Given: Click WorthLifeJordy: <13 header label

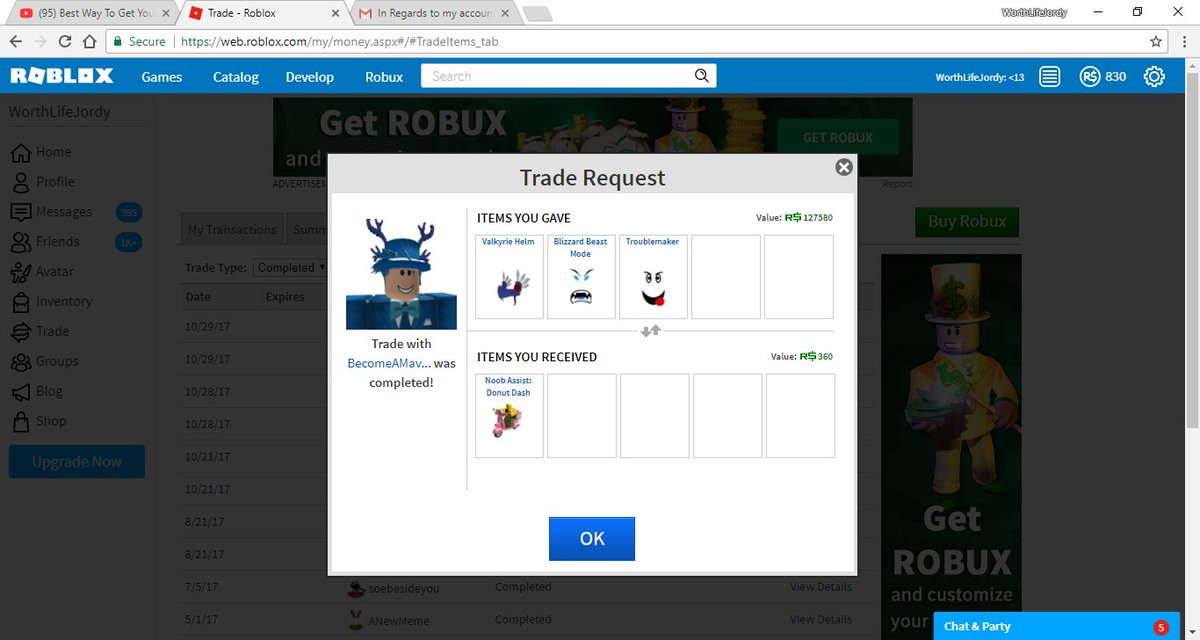Looking at the screenshot, I should click(x=979, y=77).
